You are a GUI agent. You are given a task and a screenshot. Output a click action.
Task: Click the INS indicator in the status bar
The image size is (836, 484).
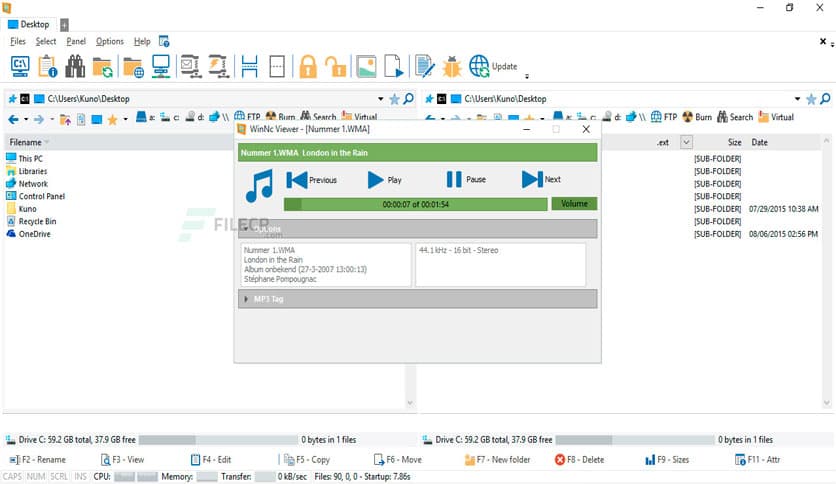(80, 477)
